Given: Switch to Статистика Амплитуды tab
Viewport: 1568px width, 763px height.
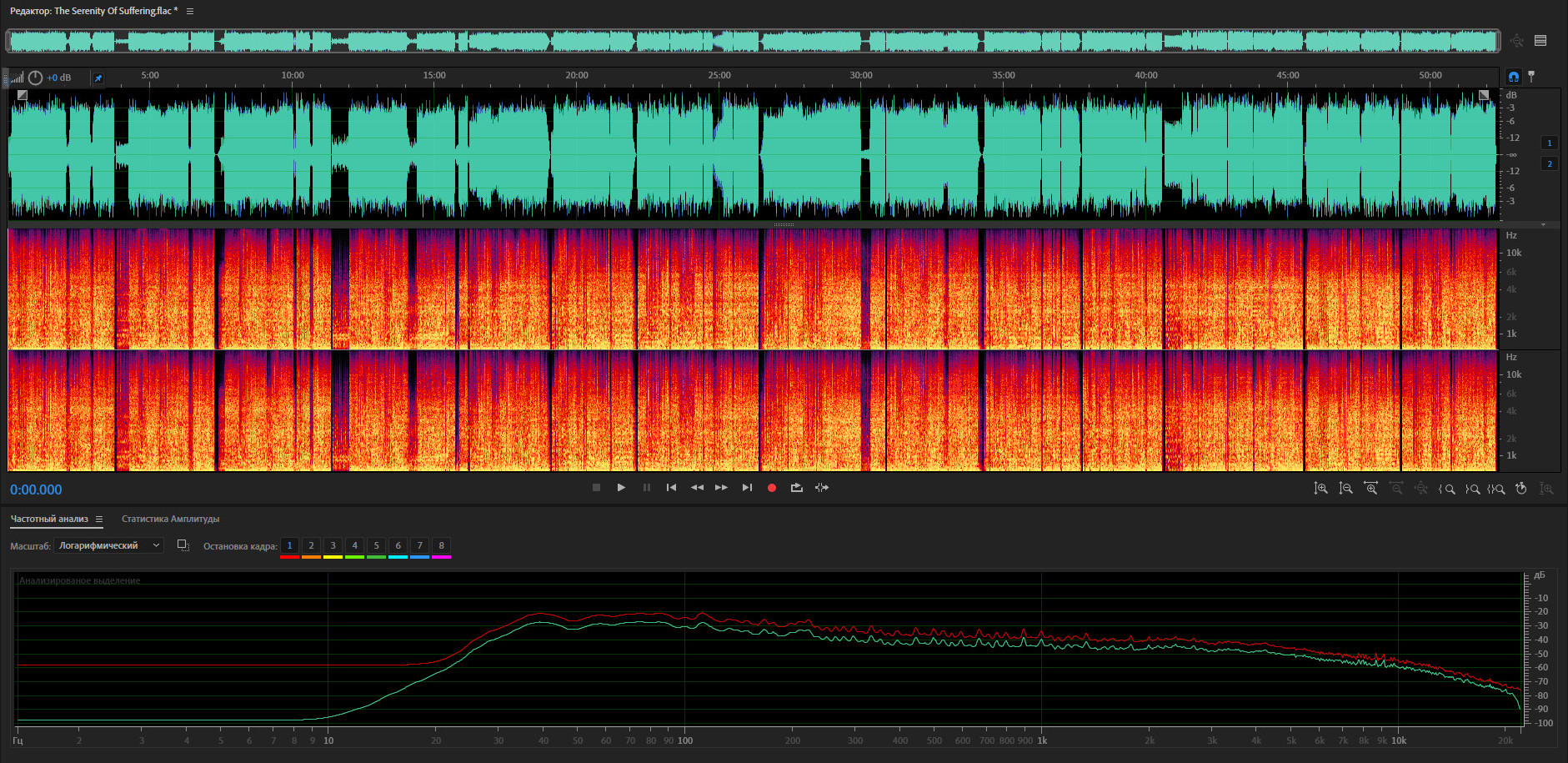Looking at the screenshot, I should tap(170, 520).
